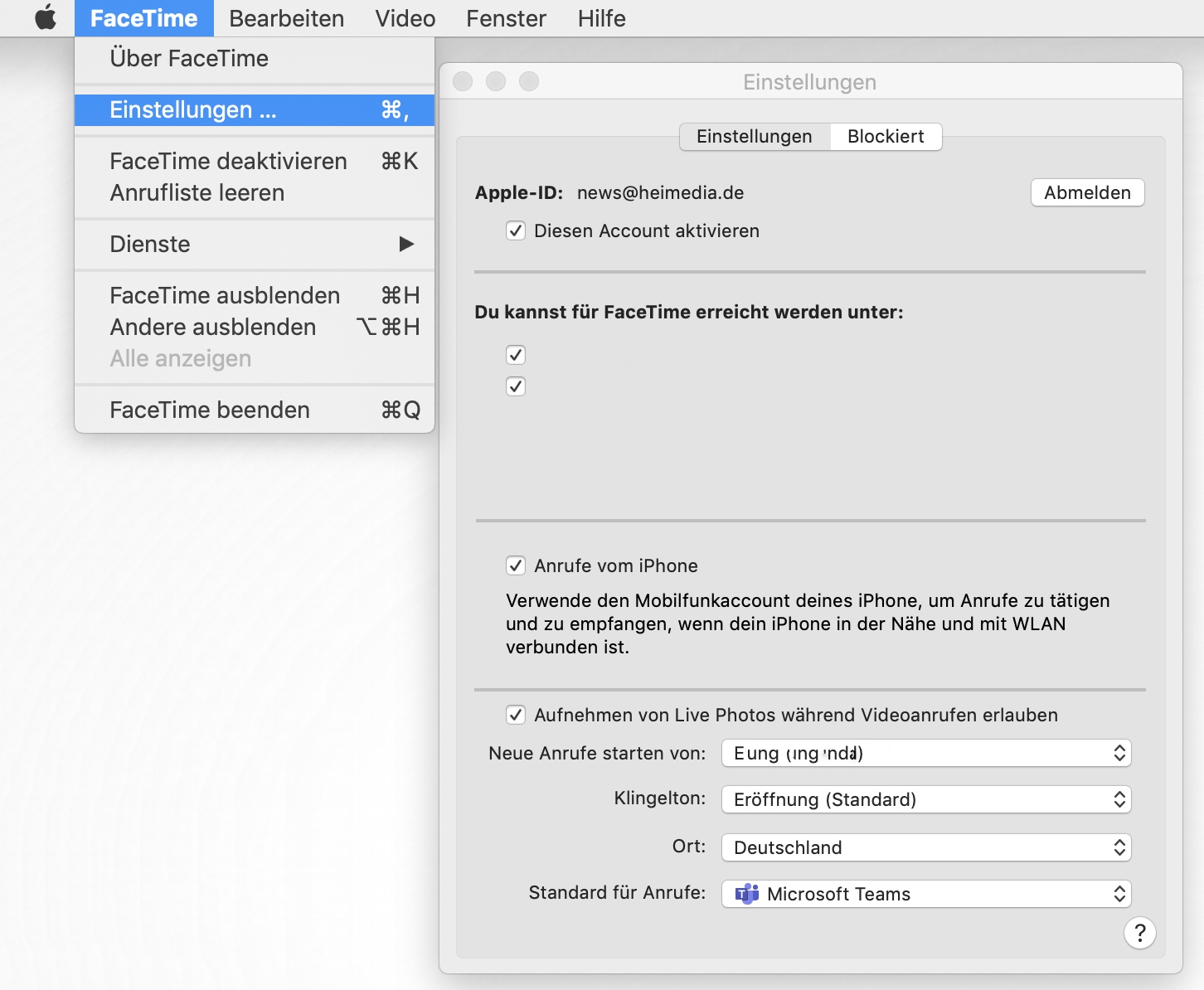Click the Microsoft Teams icon in dropdown
Screen dimensions: 1204x990
coord(747,894)
